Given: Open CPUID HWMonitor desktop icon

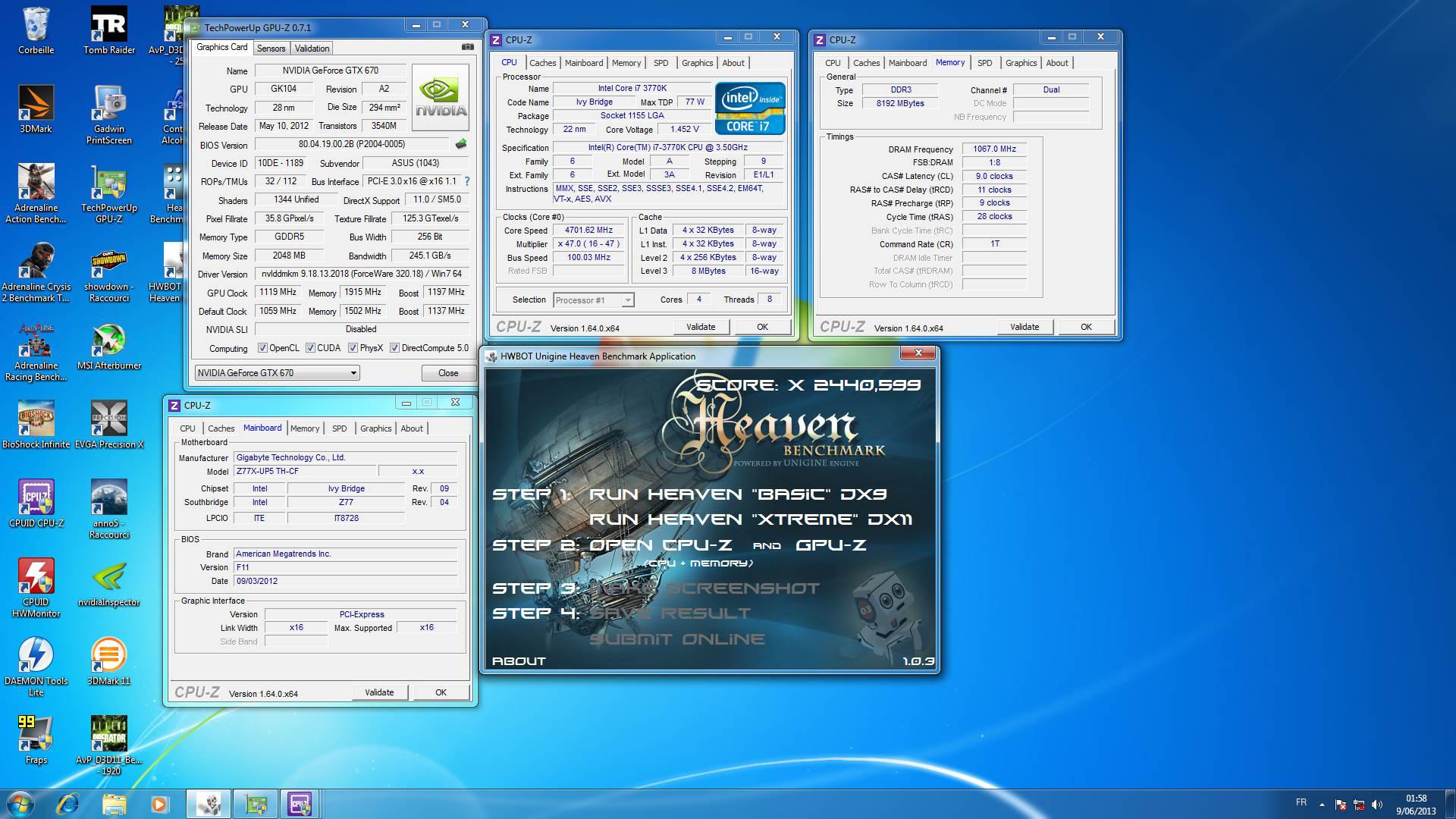Looking at the screenshot, I should (36, 588).
